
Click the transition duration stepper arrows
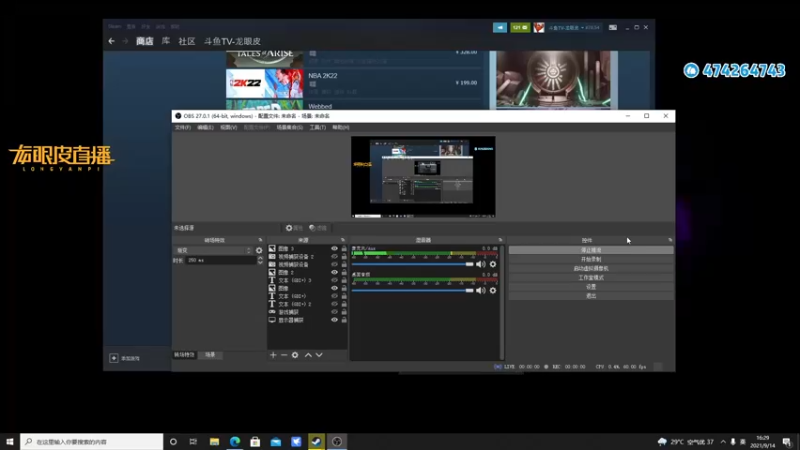pyautogui.click(x=260, y=260)
